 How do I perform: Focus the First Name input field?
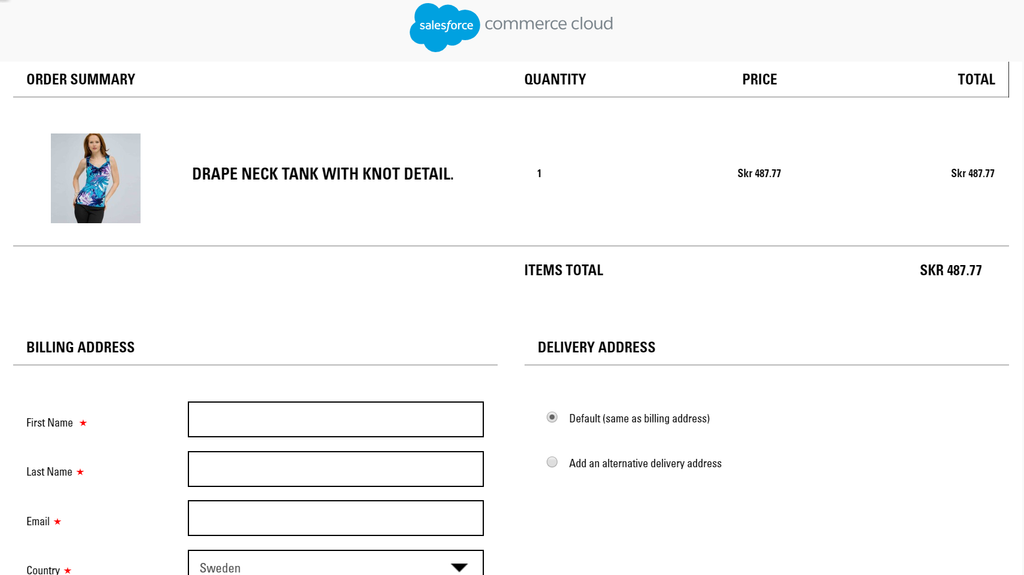coord(335,420)
